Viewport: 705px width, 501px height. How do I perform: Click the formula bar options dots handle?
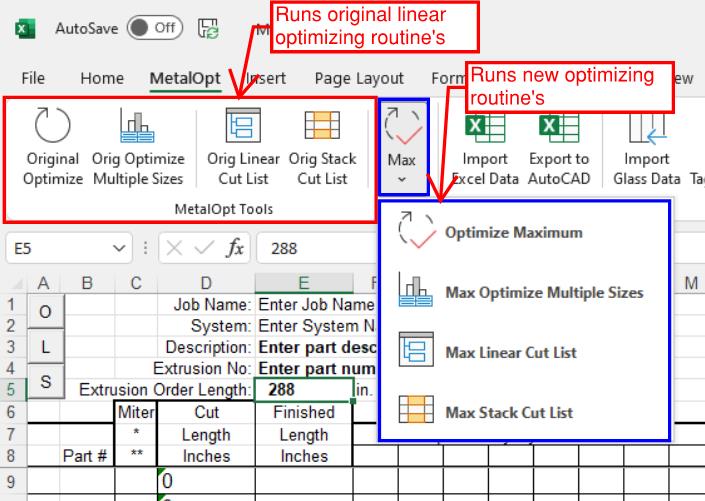pyautogui.click(x=145, y=248)
